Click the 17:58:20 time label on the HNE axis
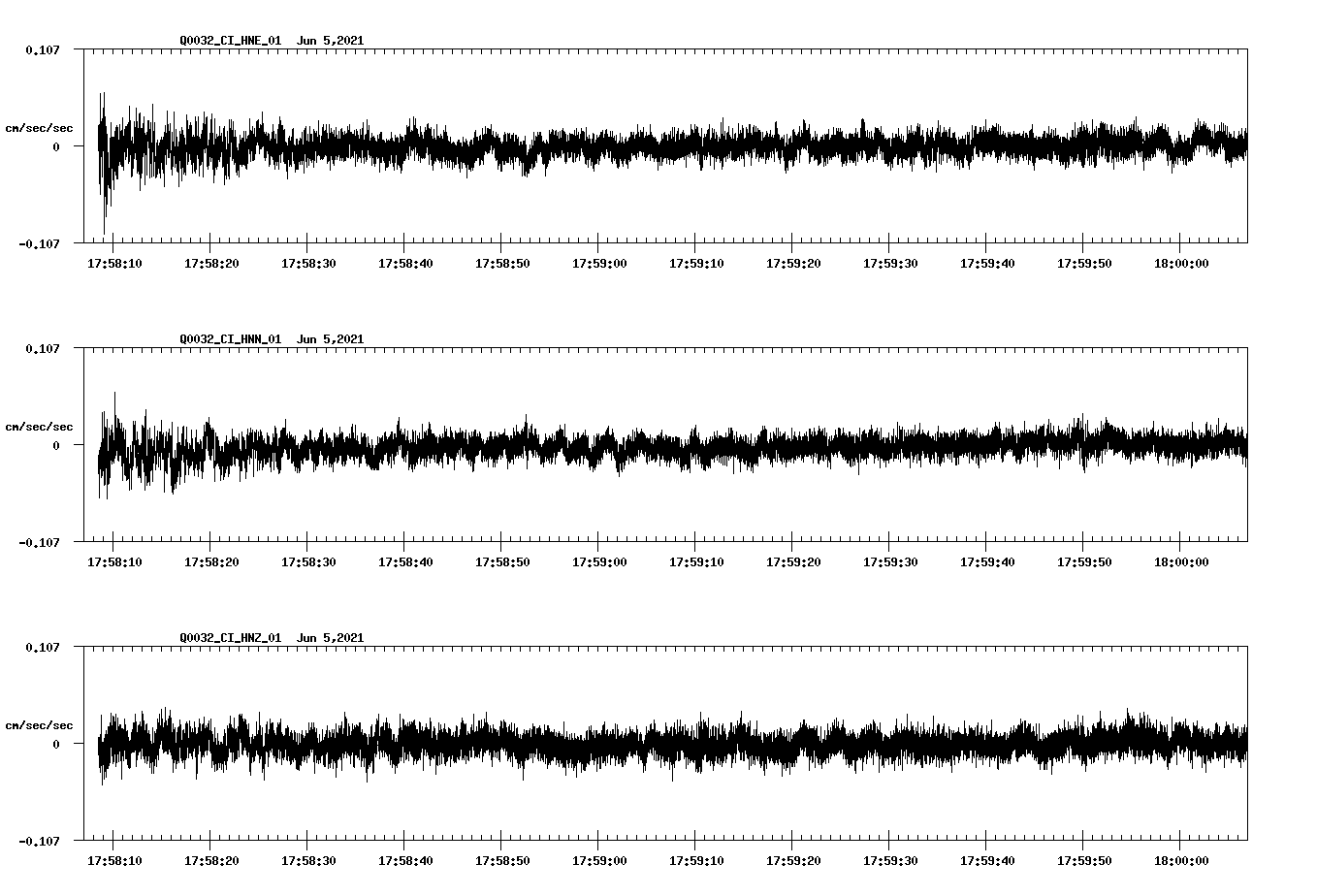Image resolution: width=1317 pixels, height=896 pixels. [211, 263]
